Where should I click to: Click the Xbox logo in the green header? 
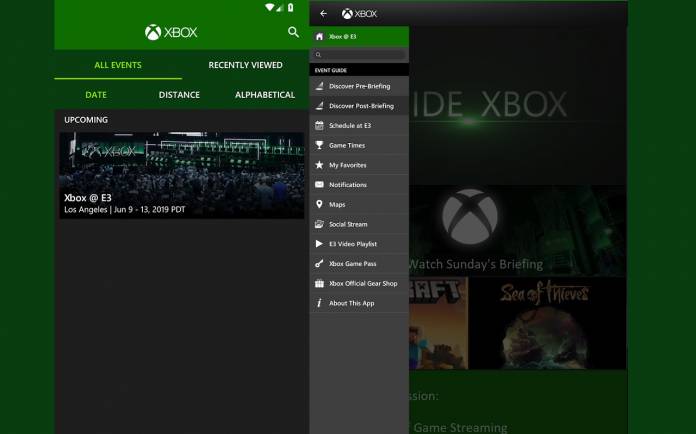pyautogui.click(x=171, y=32)
